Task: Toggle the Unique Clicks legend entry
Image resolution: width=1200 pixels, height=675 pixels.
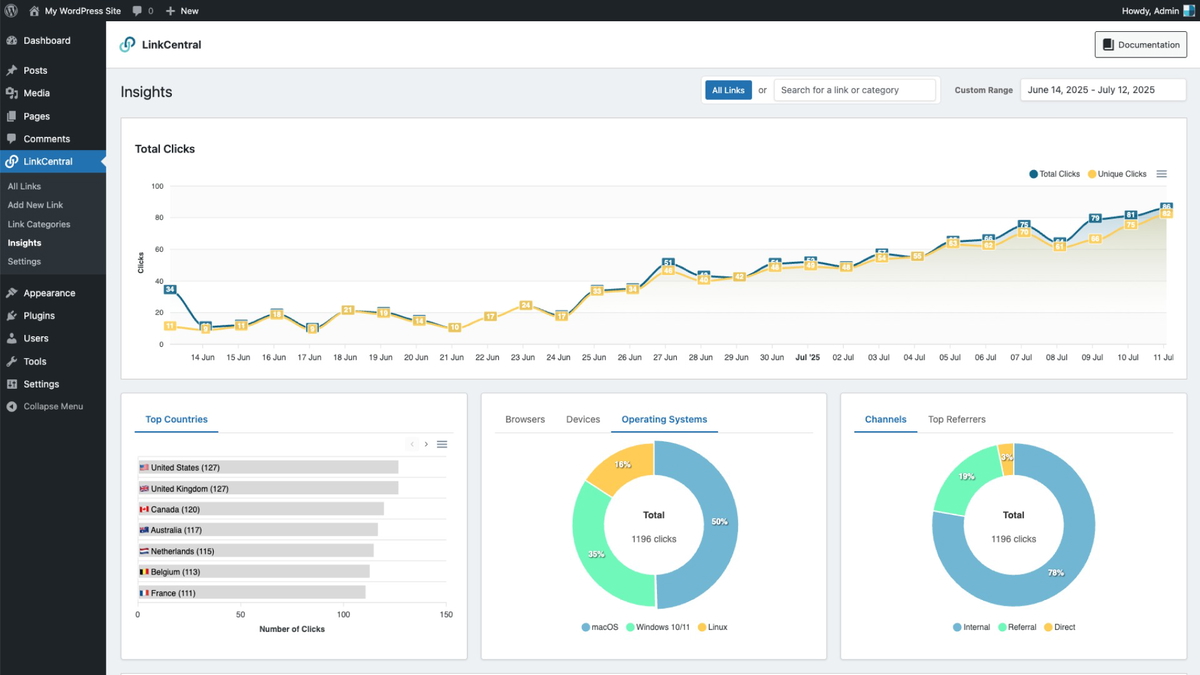Action: [x=1117, y=173]
